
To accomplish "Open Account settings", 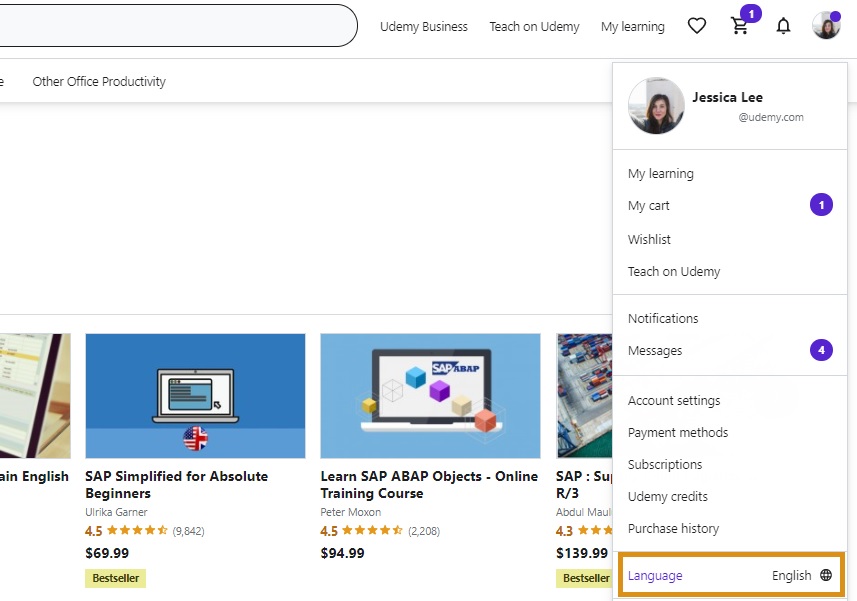I will 673,400.
